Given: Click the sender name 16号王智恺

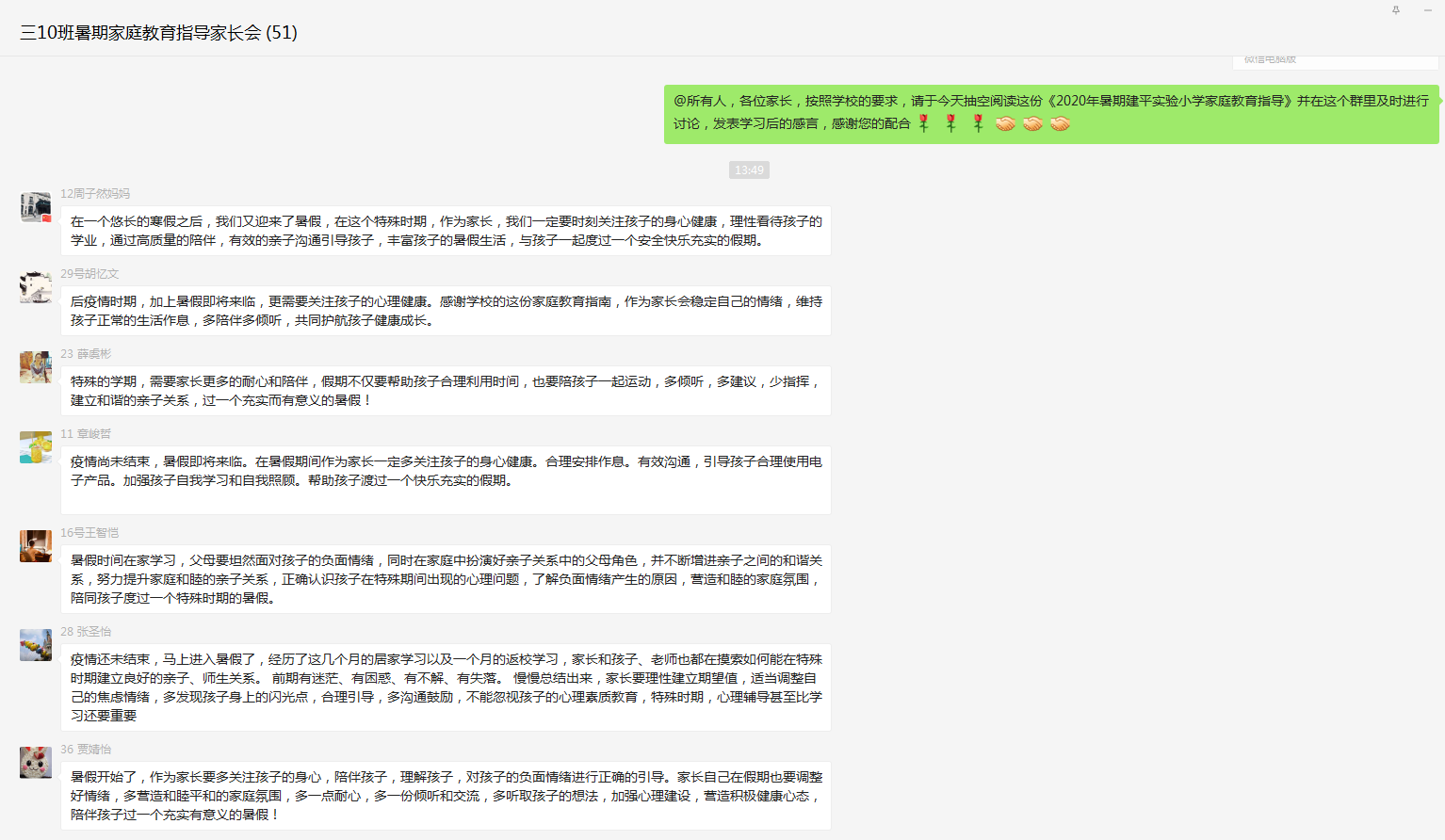Looking at the screenshot, I should tap(89, 533).
